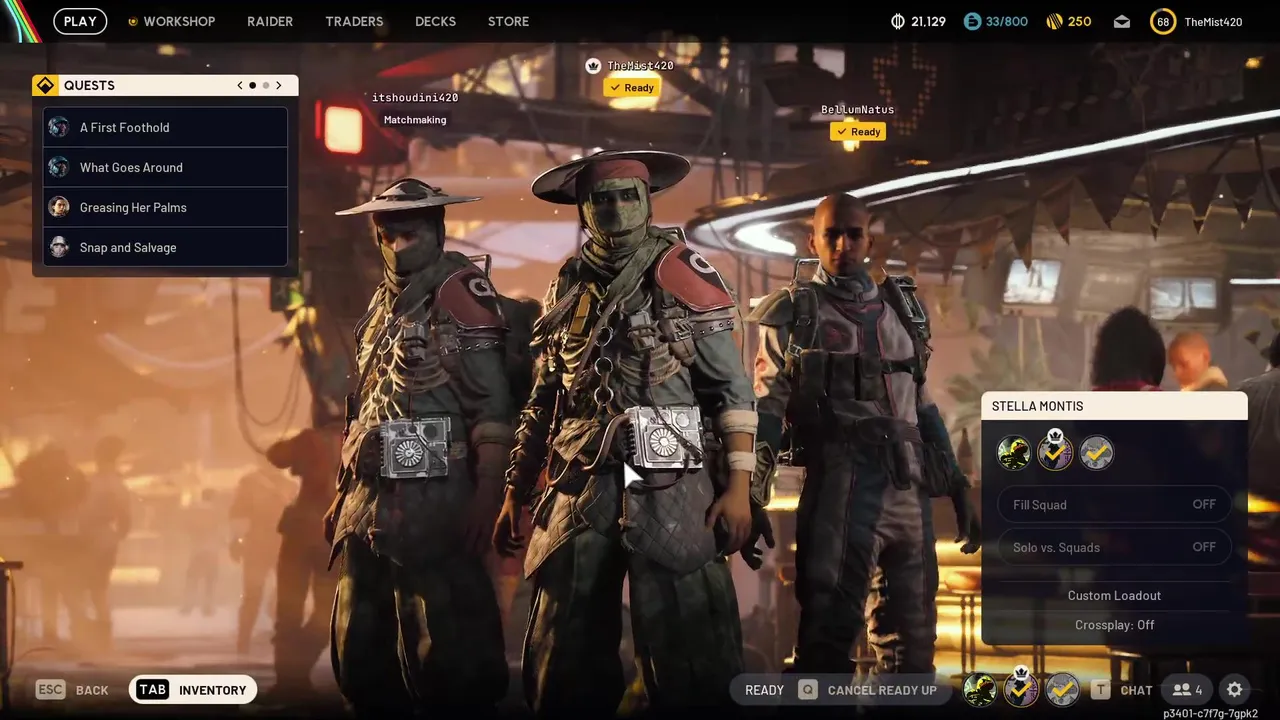Click the third squad avatar in Stella Montis panel
Viewport: 1280px width, 720px height.
pyautogui.click(x=1096, y=453)
